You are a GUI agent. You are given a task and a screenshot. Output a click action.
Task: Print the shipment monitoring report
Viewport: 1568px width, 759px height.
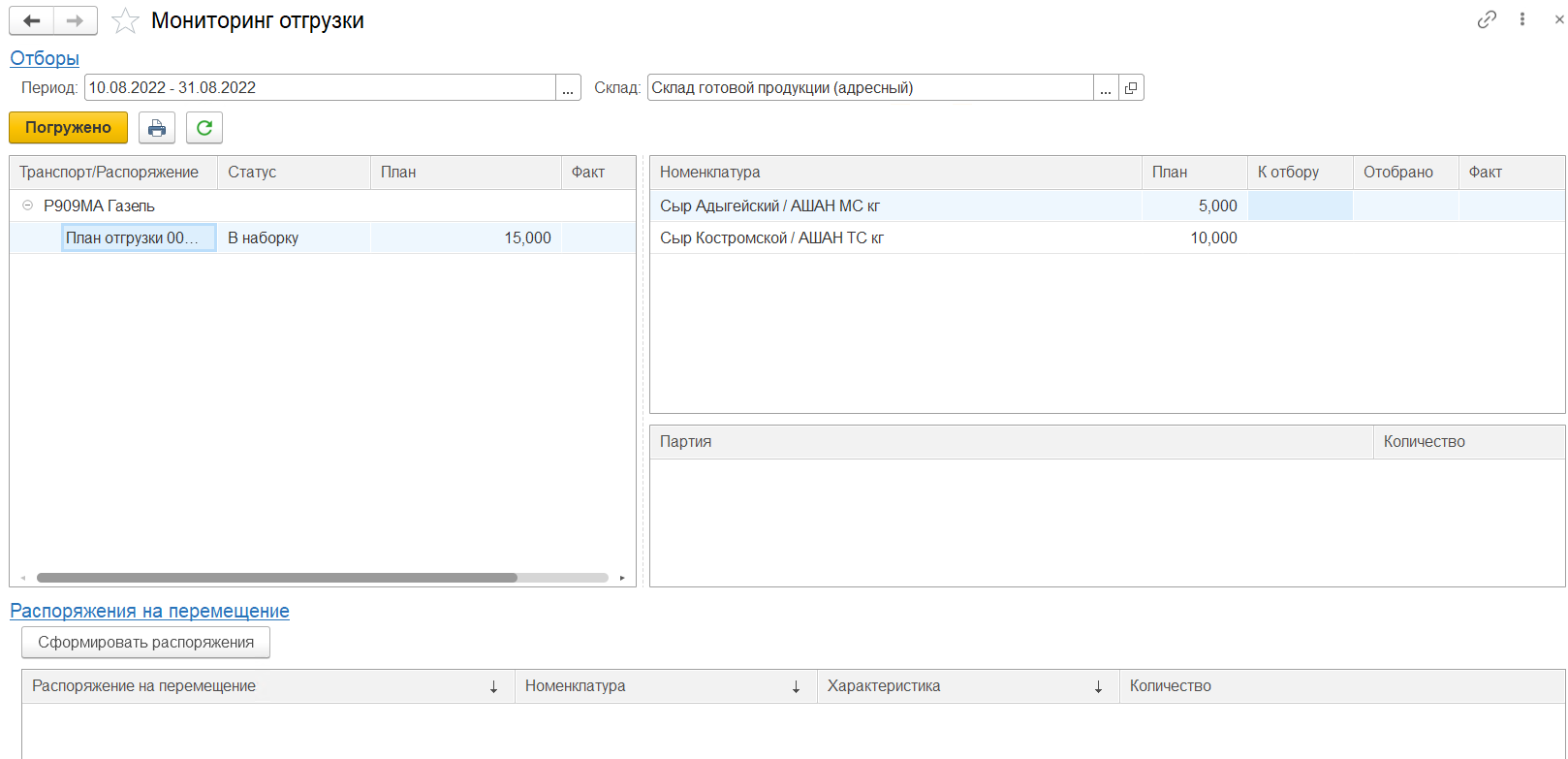[157, 128]
